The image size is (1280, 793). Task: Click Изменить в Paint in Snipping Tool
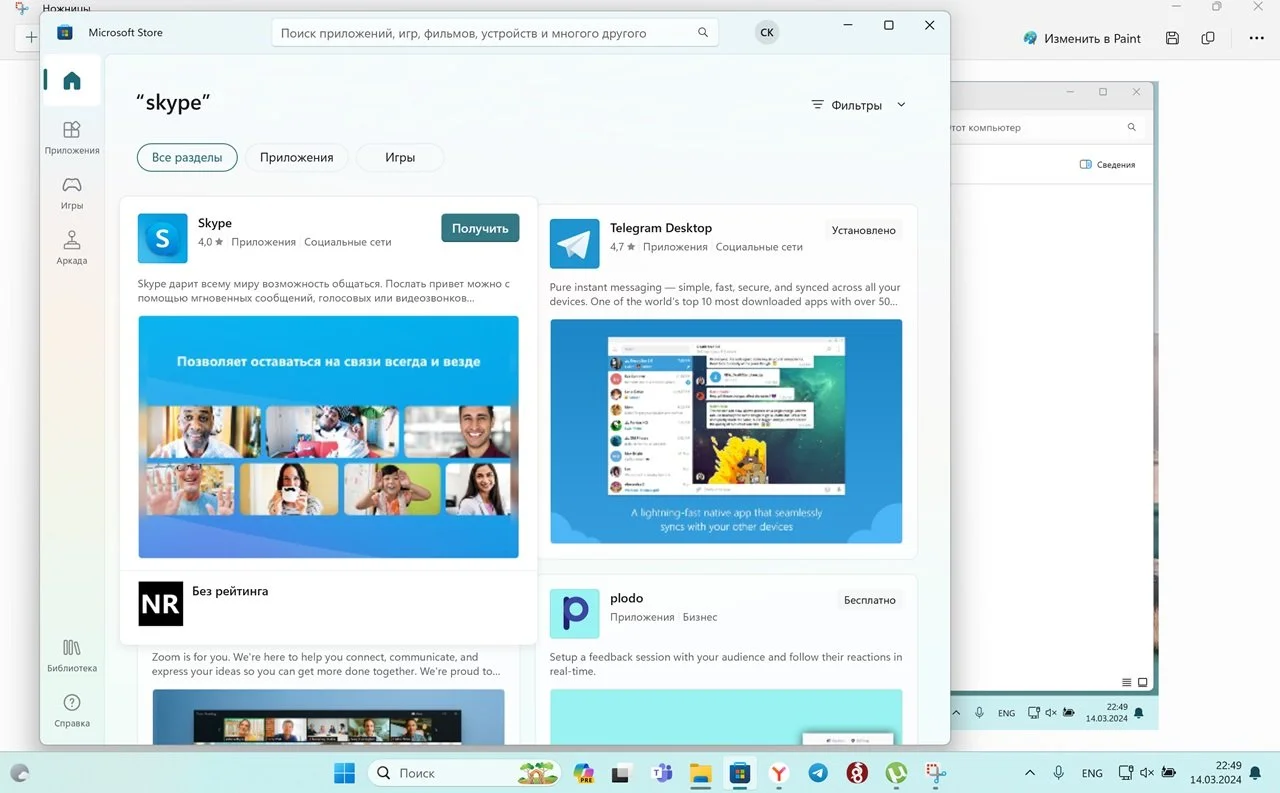1082,38
